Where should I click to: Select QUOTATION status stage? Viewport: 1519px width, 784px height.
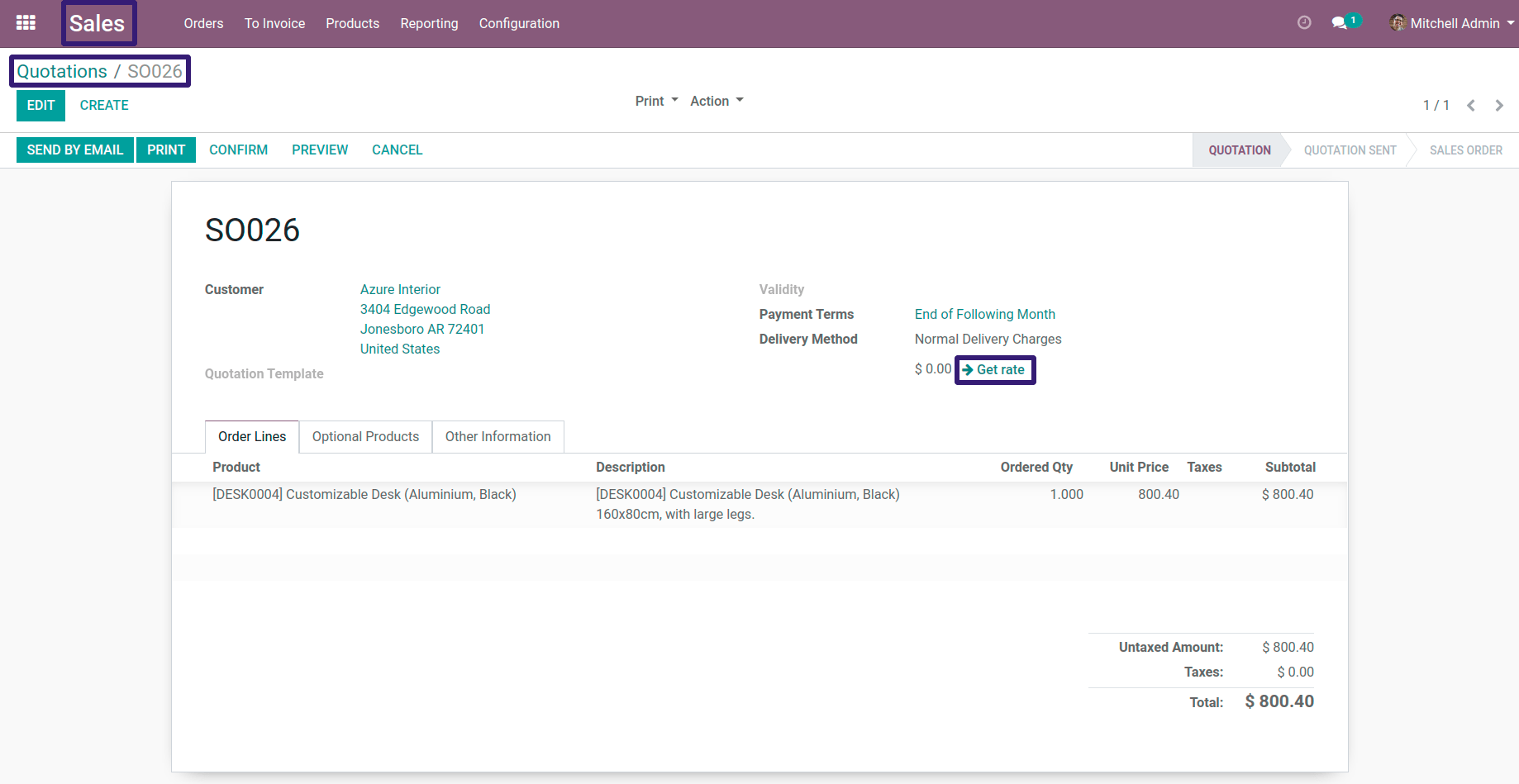click(1239, 150)
